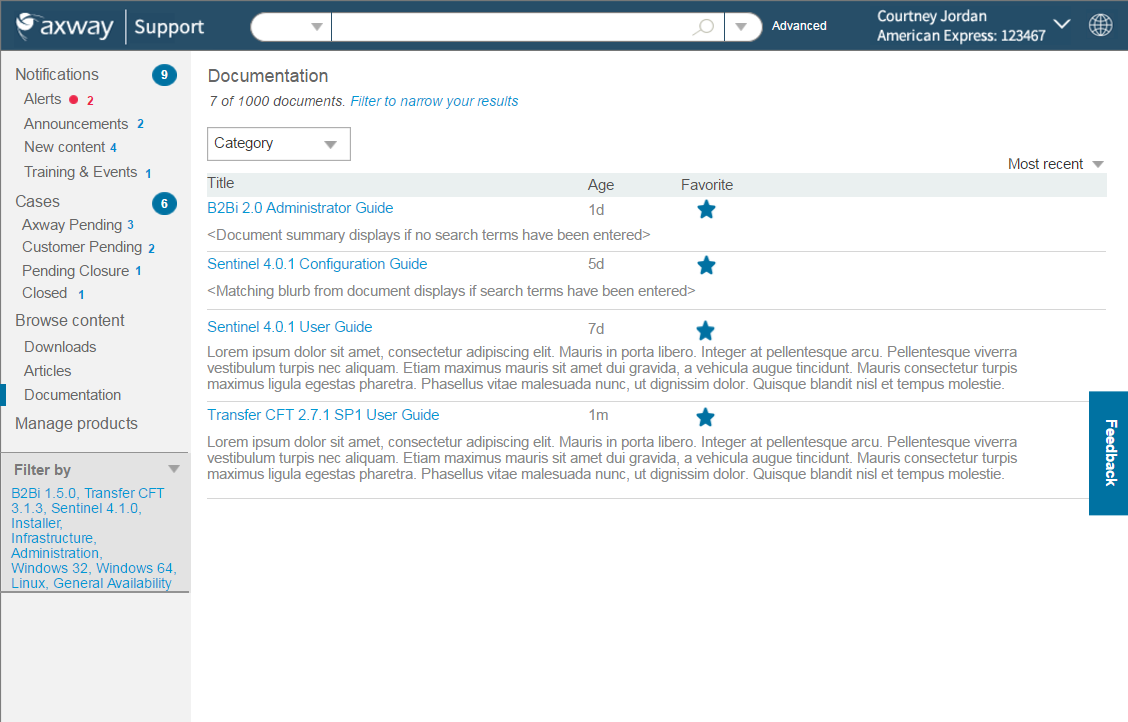This screenshot has height=722, width=1128.
Task: Expand the Most recent sort dropdown
Action: [x=1055, y=164]
